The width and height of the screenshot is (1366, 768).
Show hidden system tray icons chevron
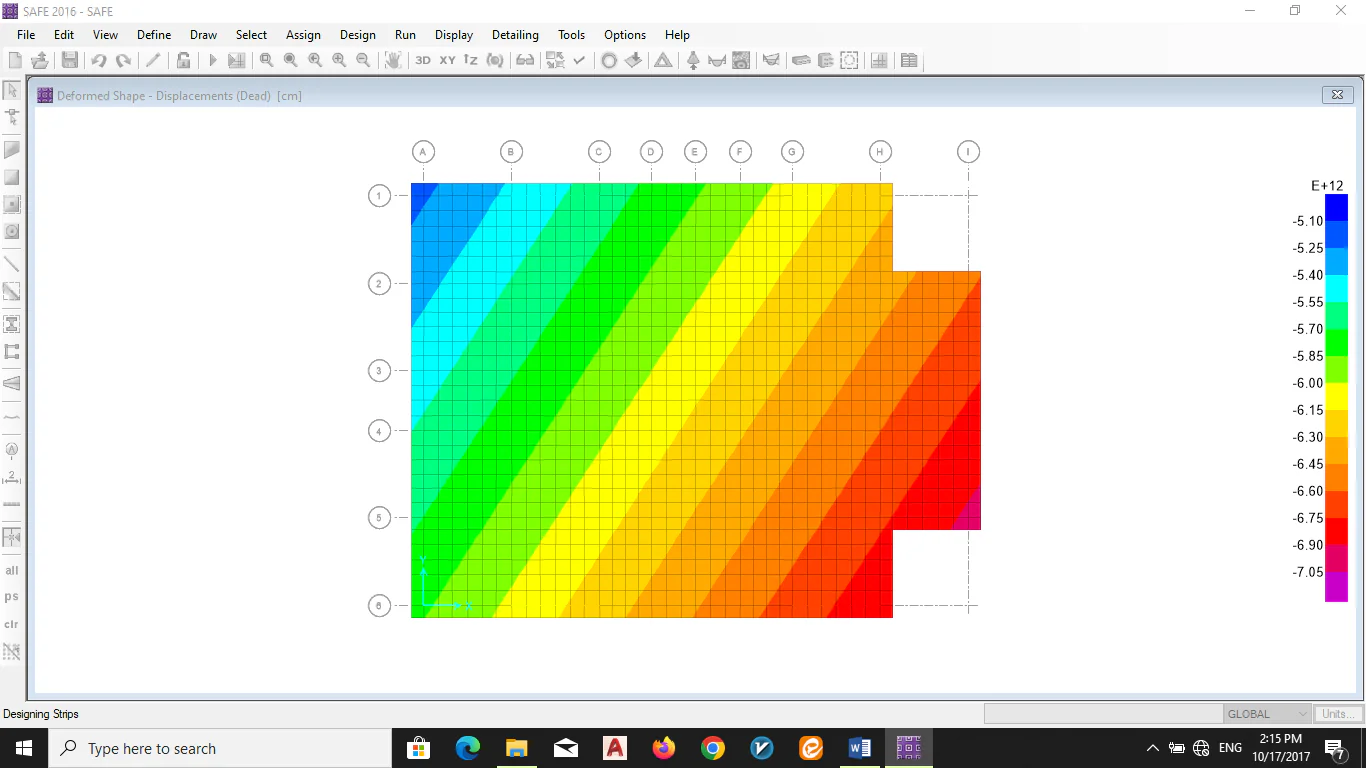[1152, 748]
